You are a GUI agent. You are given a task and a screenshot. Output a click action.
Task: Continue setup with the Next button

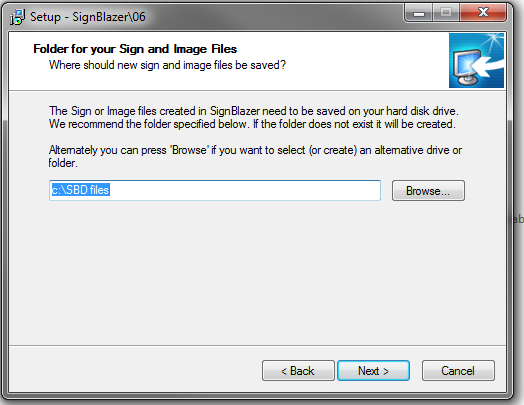[373, 371]
